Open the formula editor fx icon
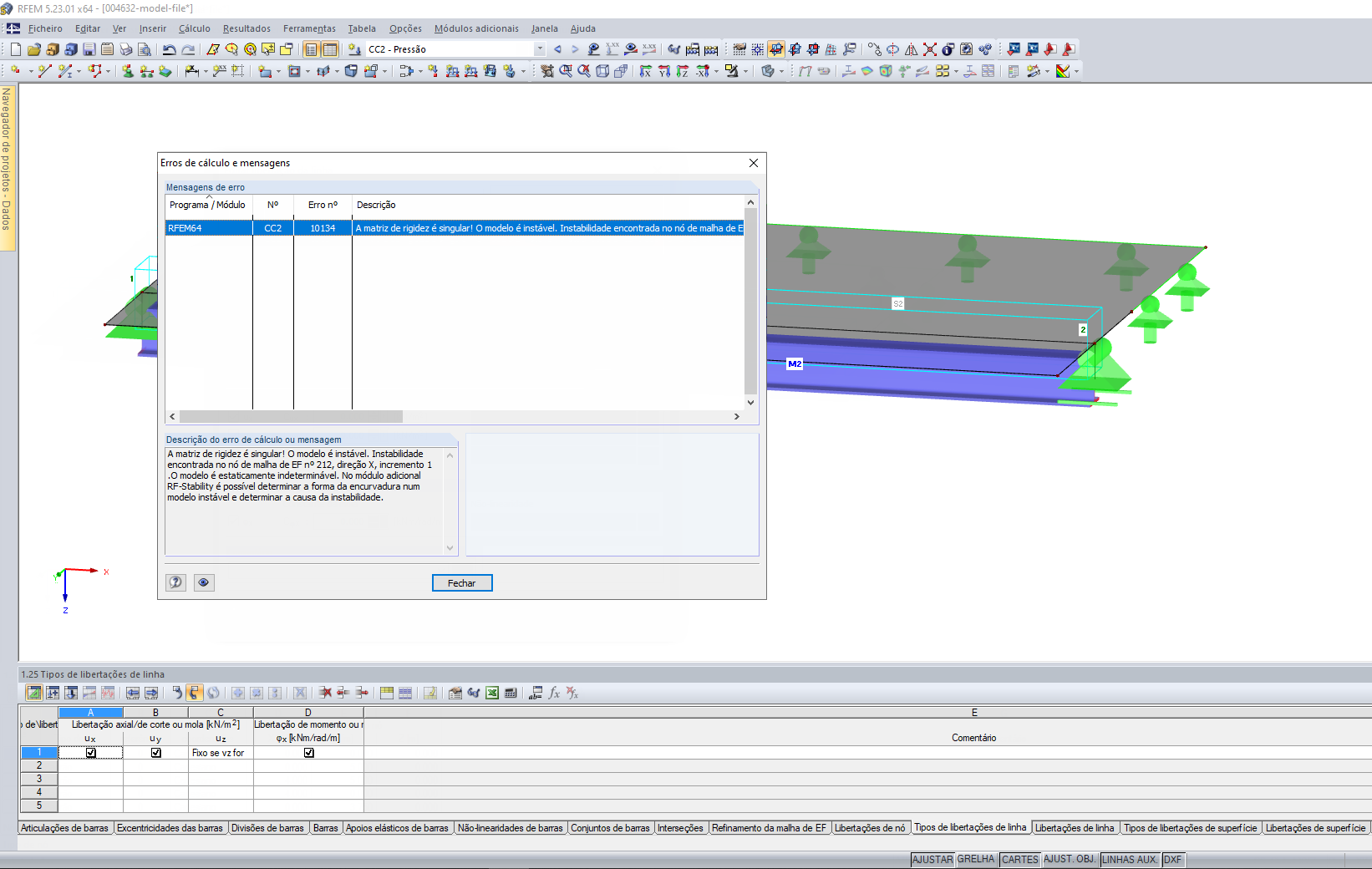The height and width of the screenshot is (869, 1372). point(554,693)
